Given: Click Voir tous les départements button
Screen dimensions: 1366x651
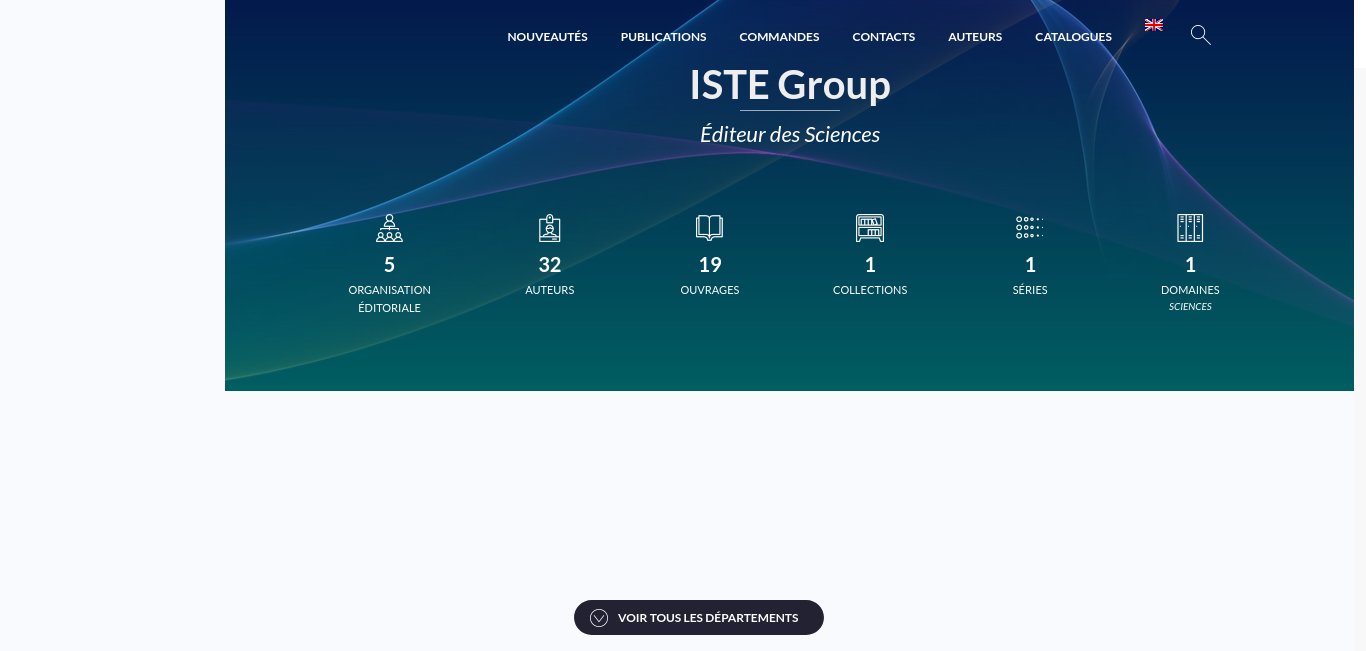Looking at the screenshot, I should click(699, 617).
